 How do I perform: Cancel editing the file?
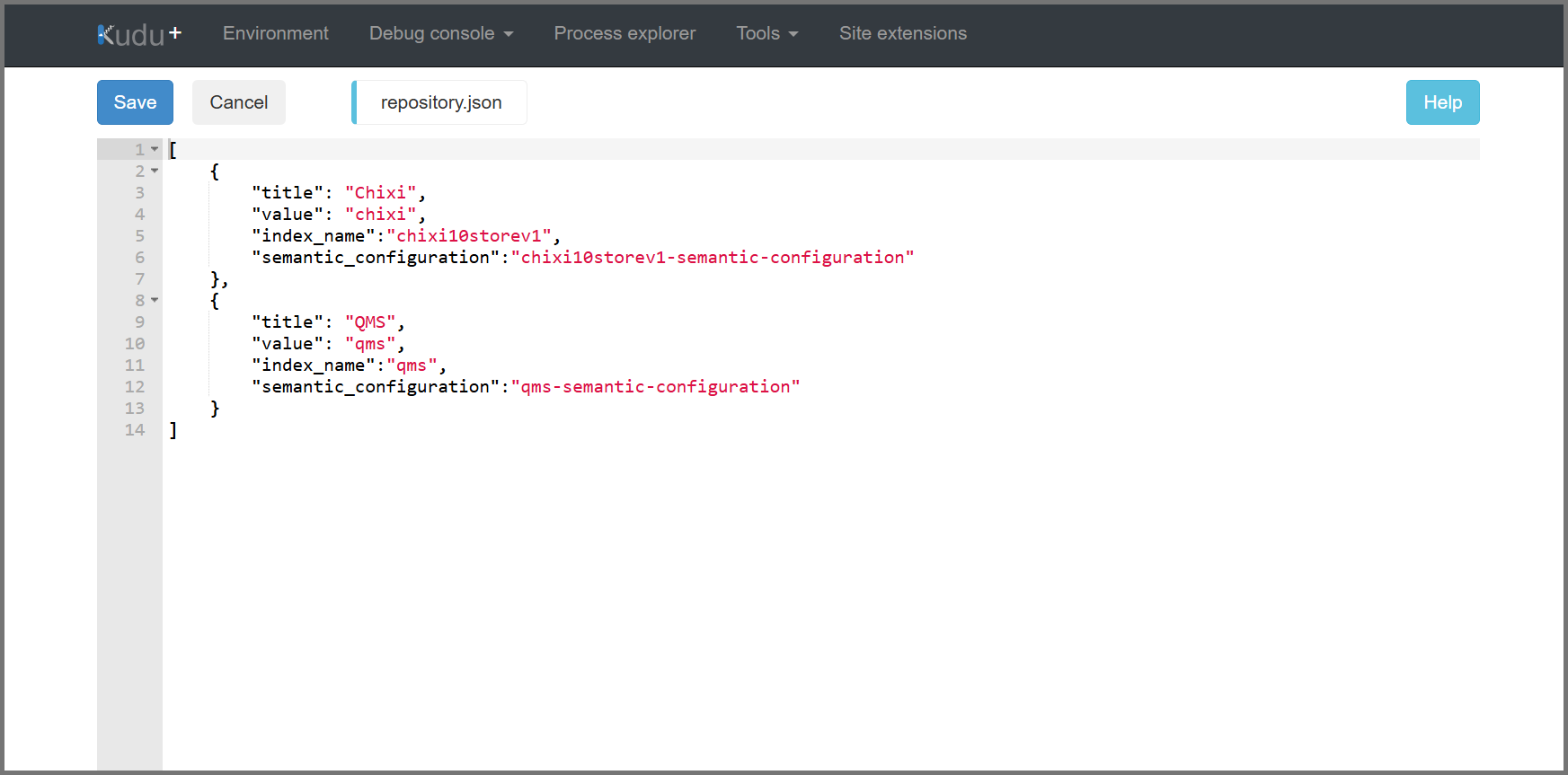pos(238,102)
